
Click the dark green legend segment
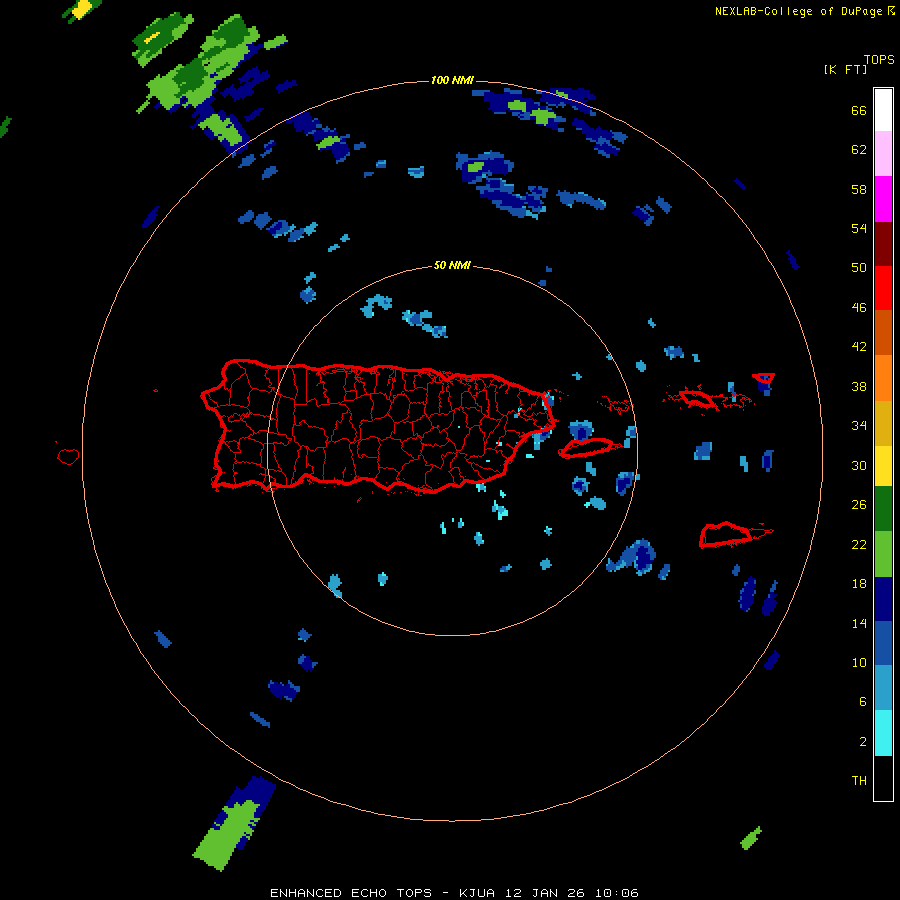click(883, 509)
